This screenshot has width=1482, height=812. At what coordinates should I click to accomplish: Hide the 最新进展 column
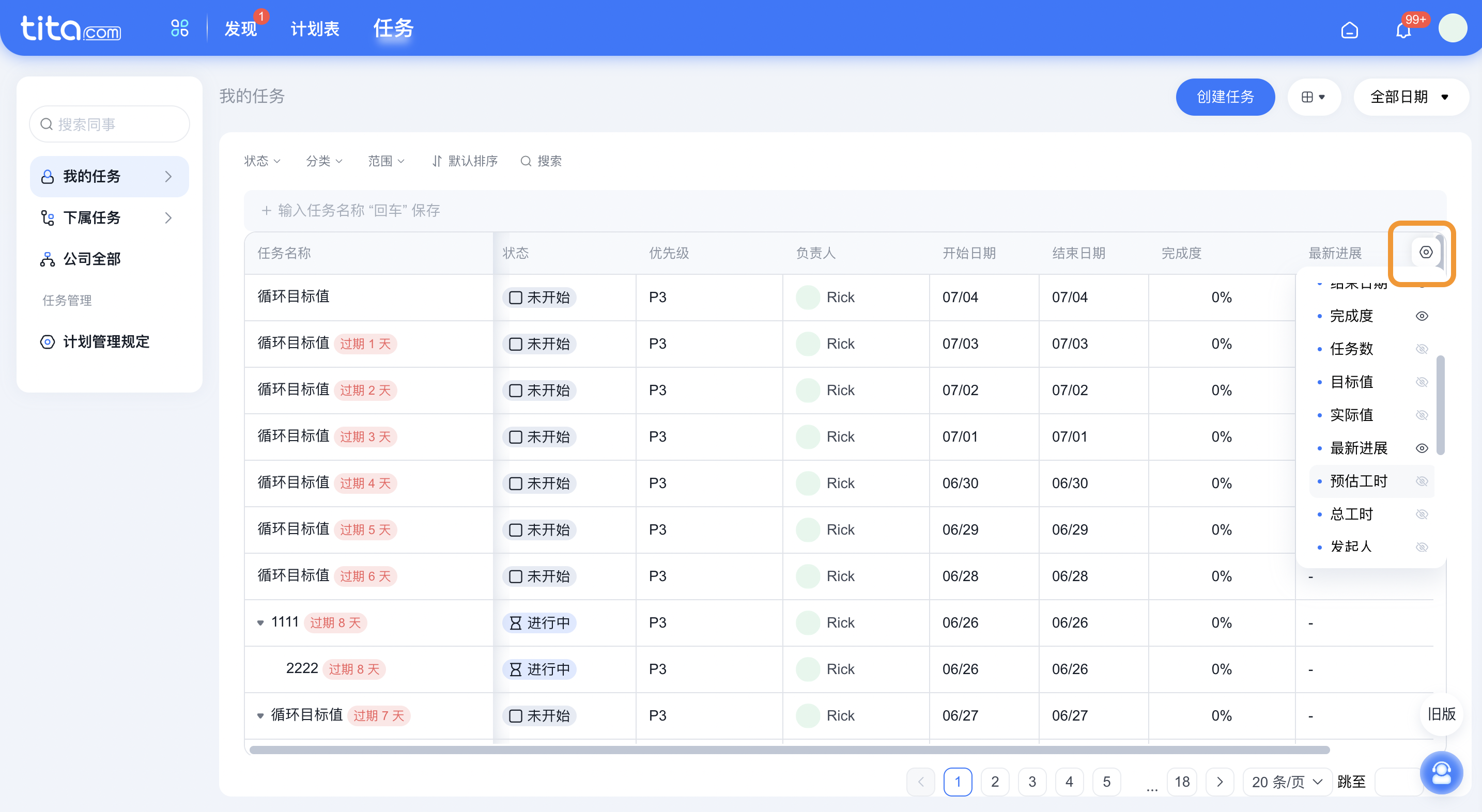click(x=1422, y=448)
